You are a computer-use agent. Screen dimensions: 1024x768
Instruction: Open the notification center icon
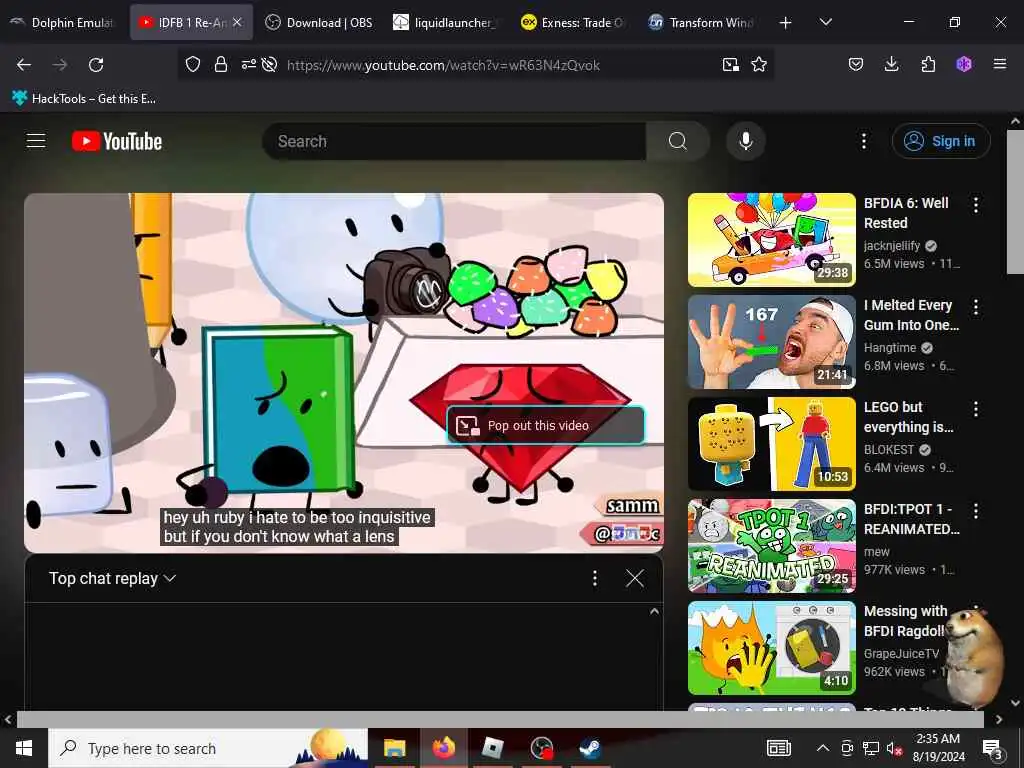click(x=992, y=748)
